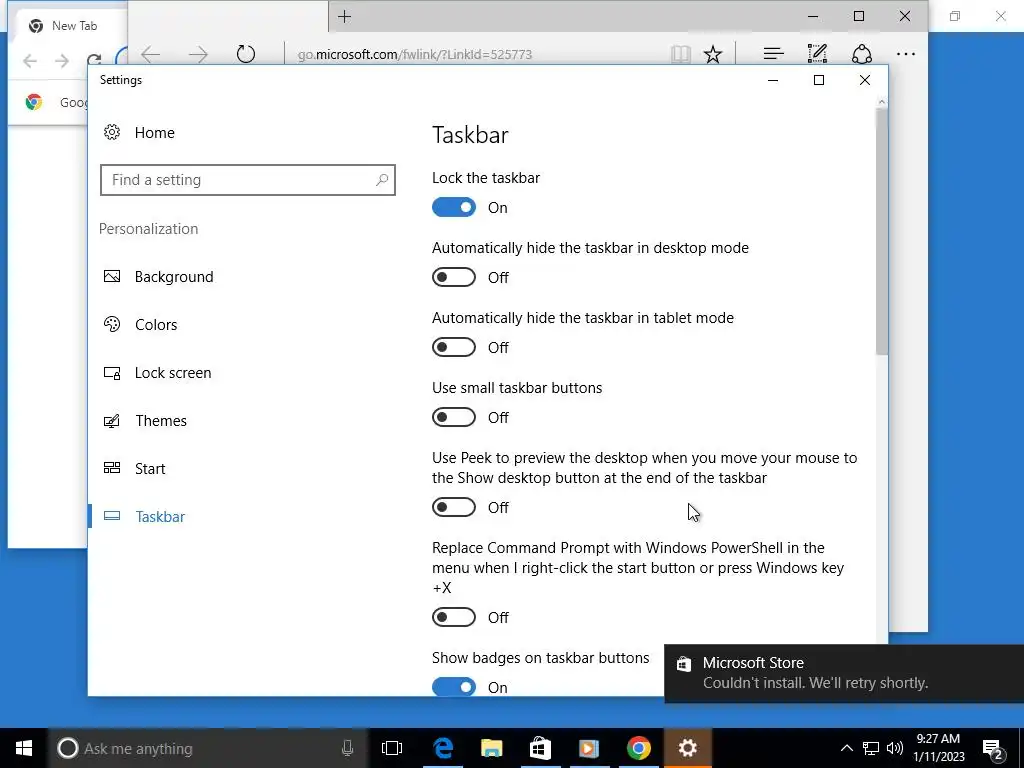The height and width of the screenshot is (768, 1024).
Task: Click Edge back arrow button
Action: pyautogui.click(x=151, y=54)
